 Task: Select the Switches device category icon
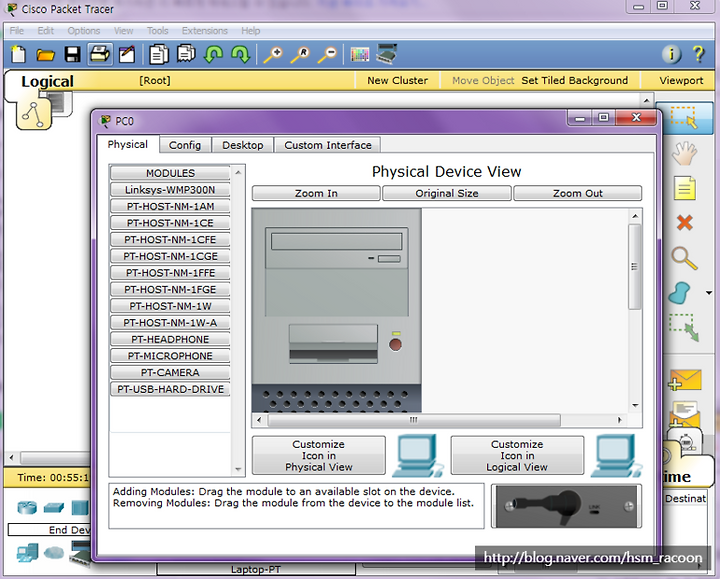(54, 508)
